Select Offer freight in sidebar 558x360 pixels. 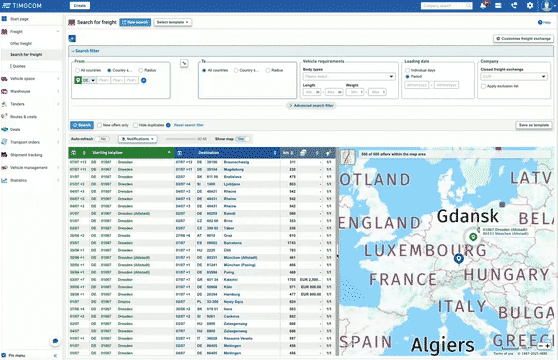pos(21,43)
